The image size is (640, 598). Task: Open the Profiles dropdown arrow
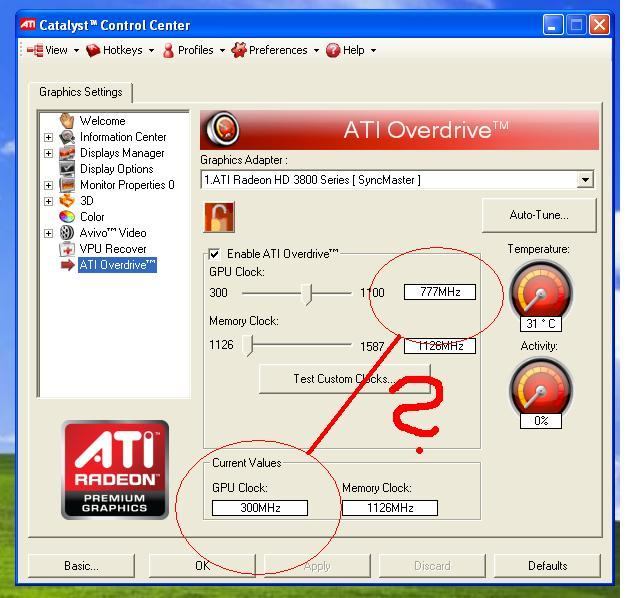point(222,51)
